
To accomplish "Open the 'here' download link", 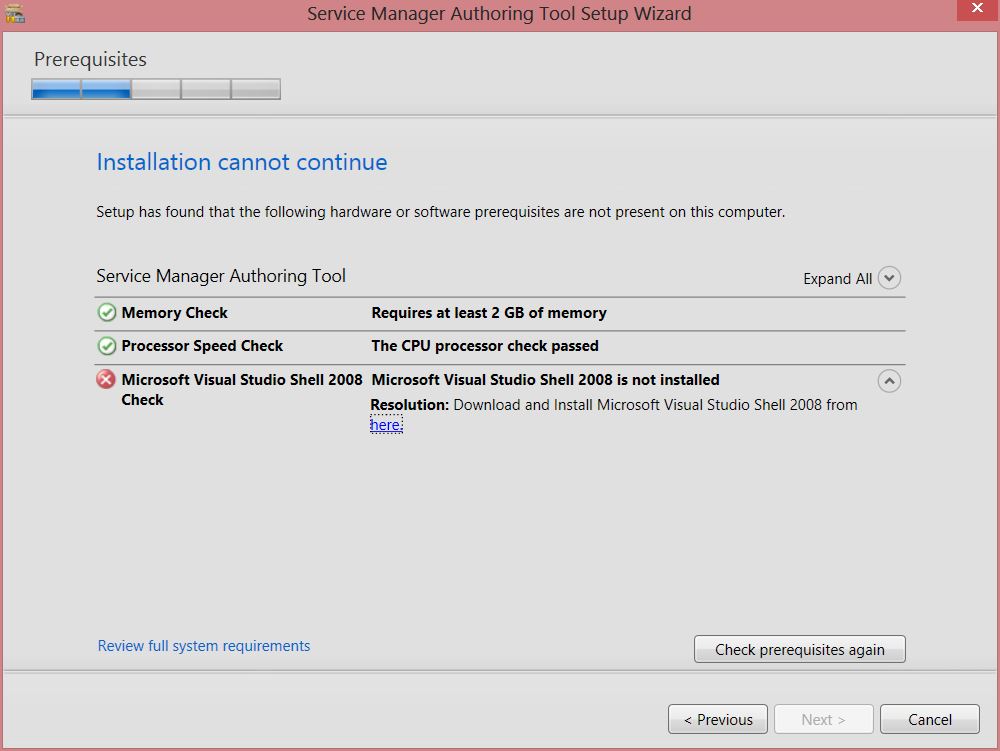I will coord(385,425).
